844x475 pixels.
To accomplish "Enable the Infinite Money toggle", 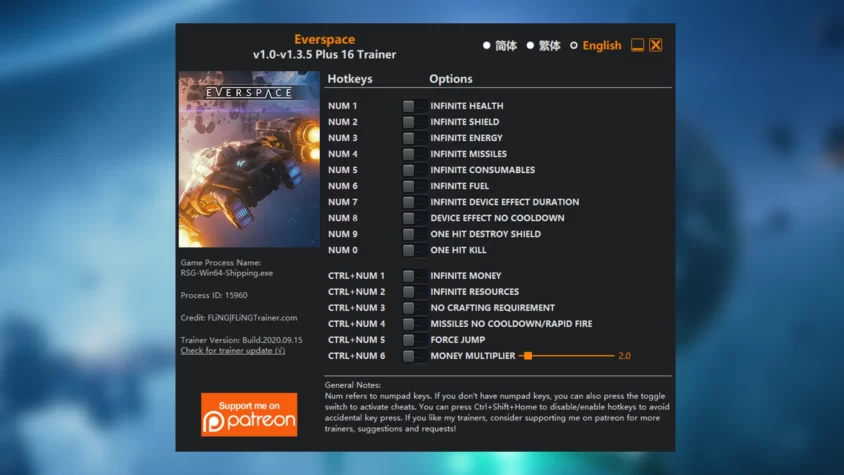I will point(414,276).
